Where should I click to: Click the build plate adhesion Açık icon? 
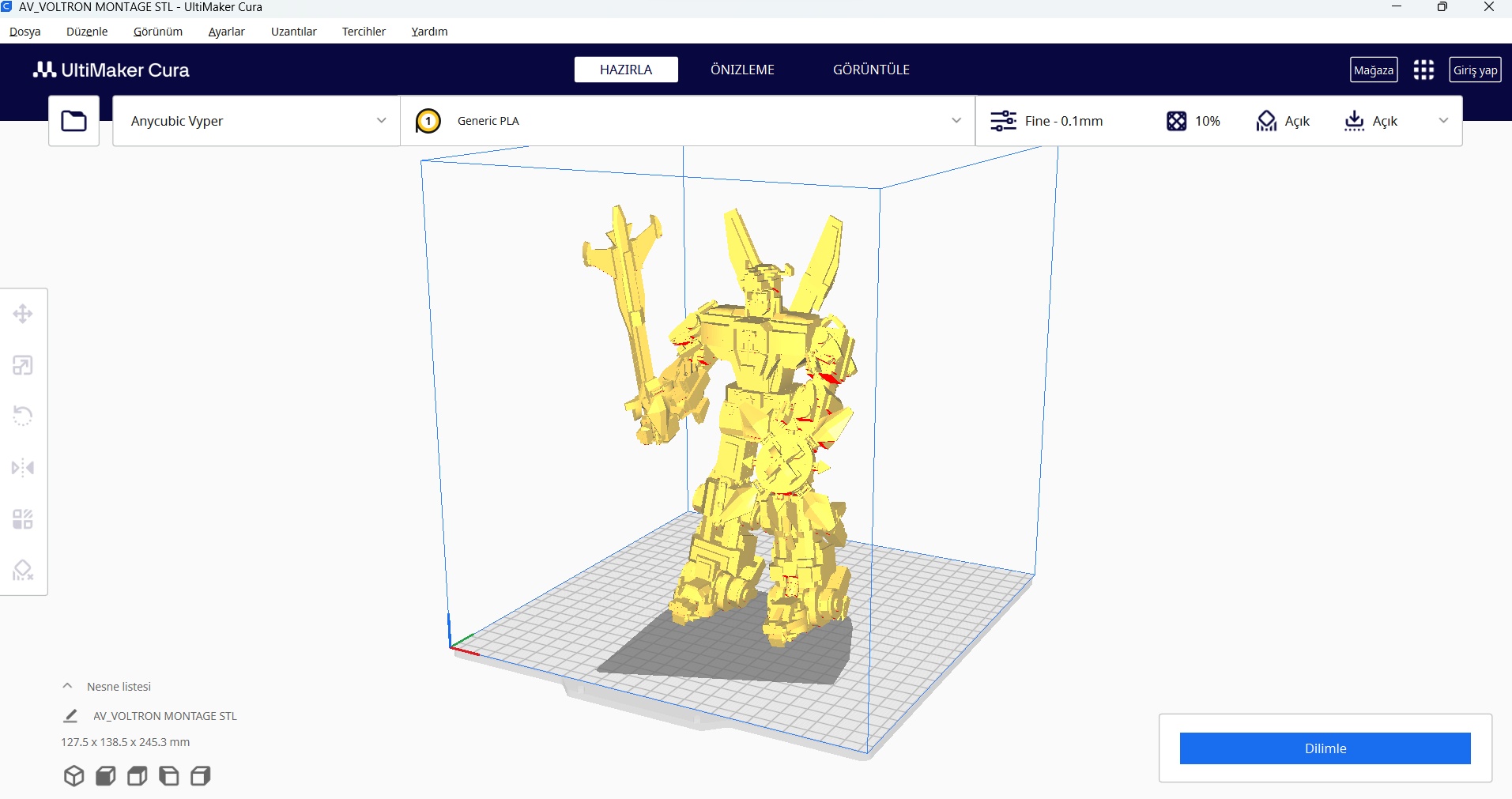[1354, 121]
